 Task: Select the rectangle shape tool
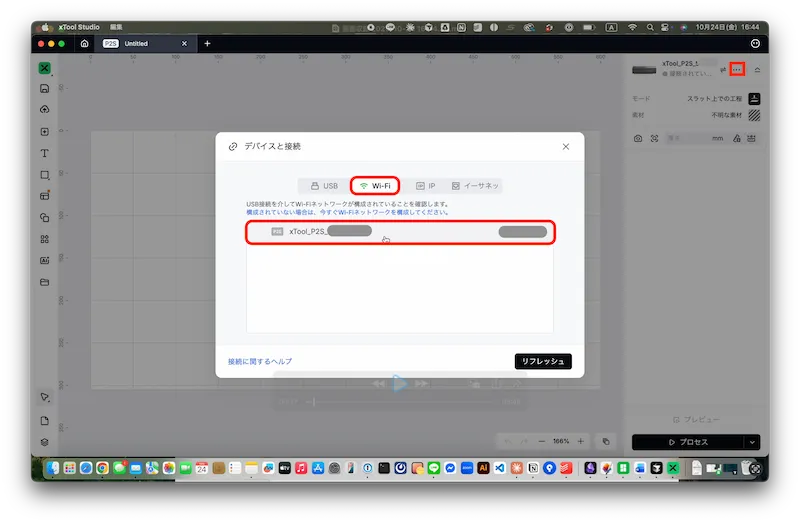[x=45, y=175]
